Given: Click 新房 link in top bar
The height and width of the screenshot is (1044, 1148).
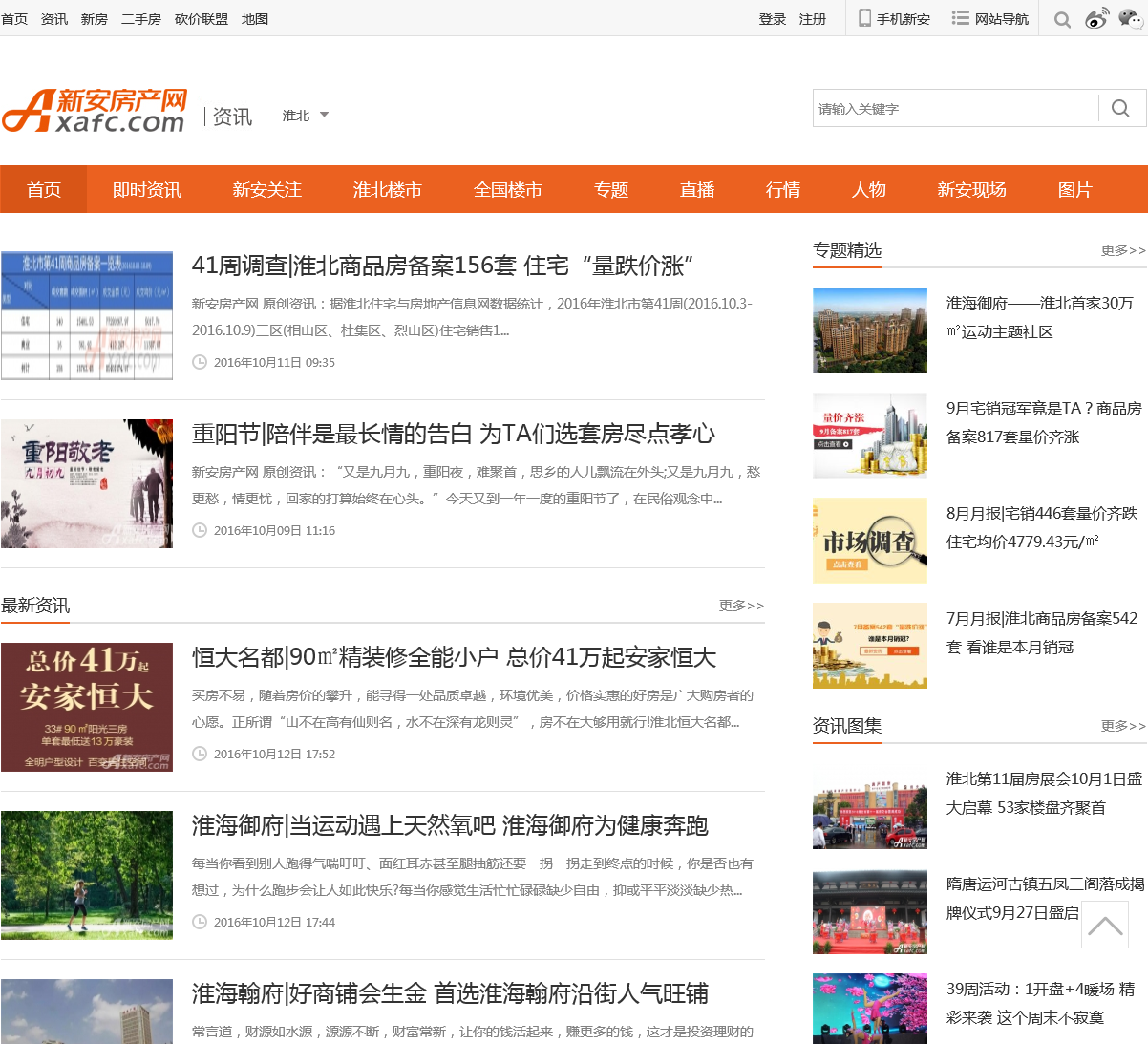Looking at the screenshot, I should coord(95,19).
